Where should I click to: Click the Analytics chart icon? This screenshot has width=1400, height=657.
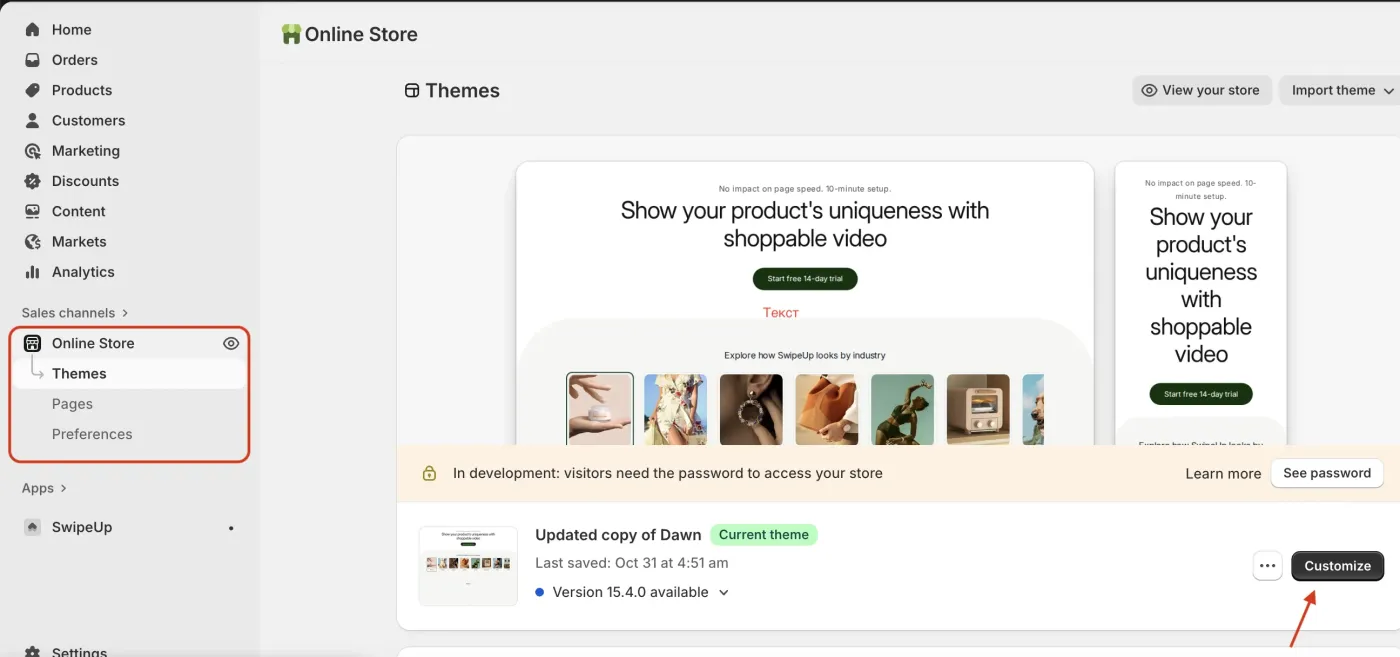tap(33, 271)
